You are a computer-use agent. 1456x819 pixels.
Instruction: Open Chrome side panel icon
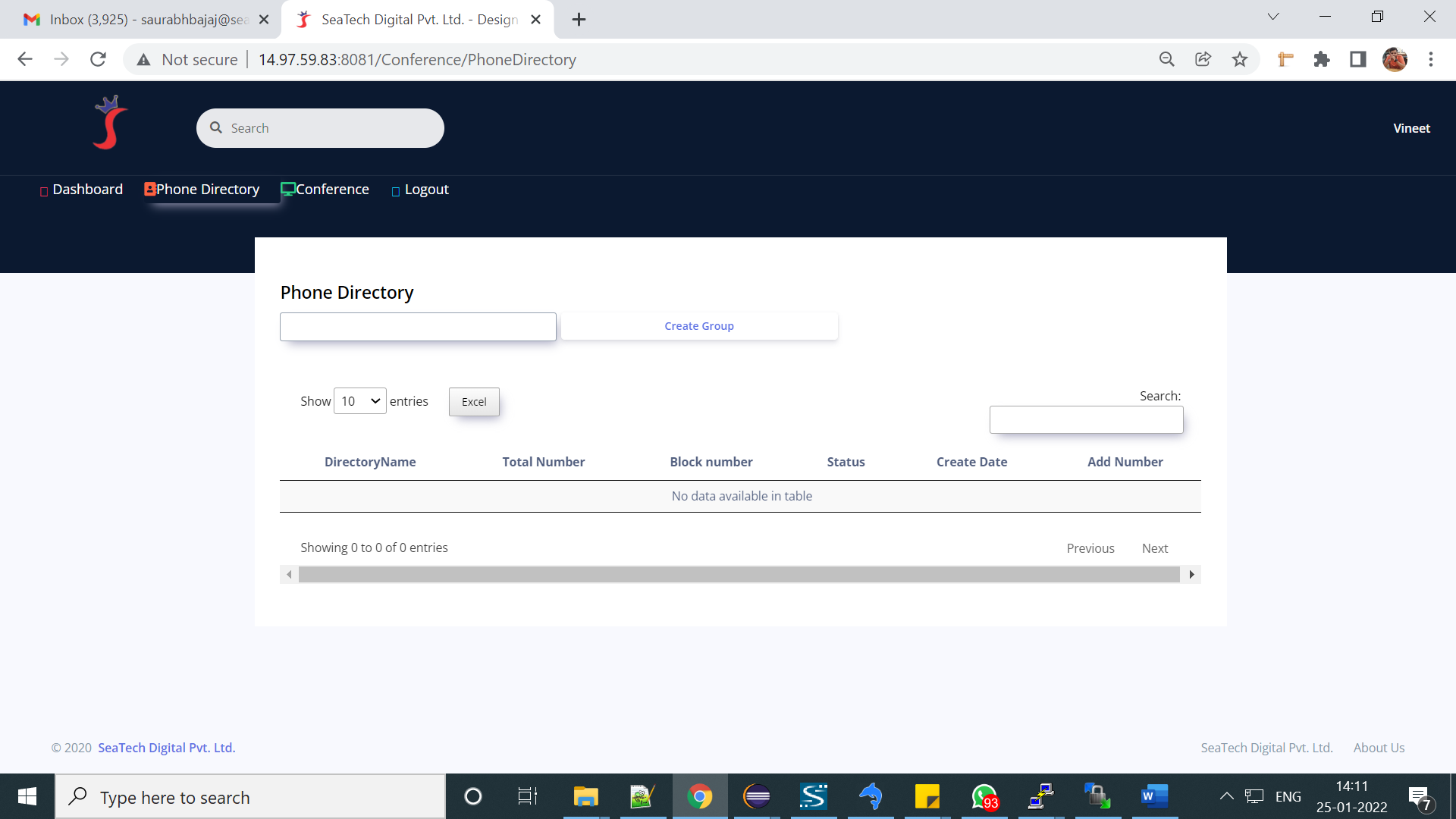coord(1358,59)
